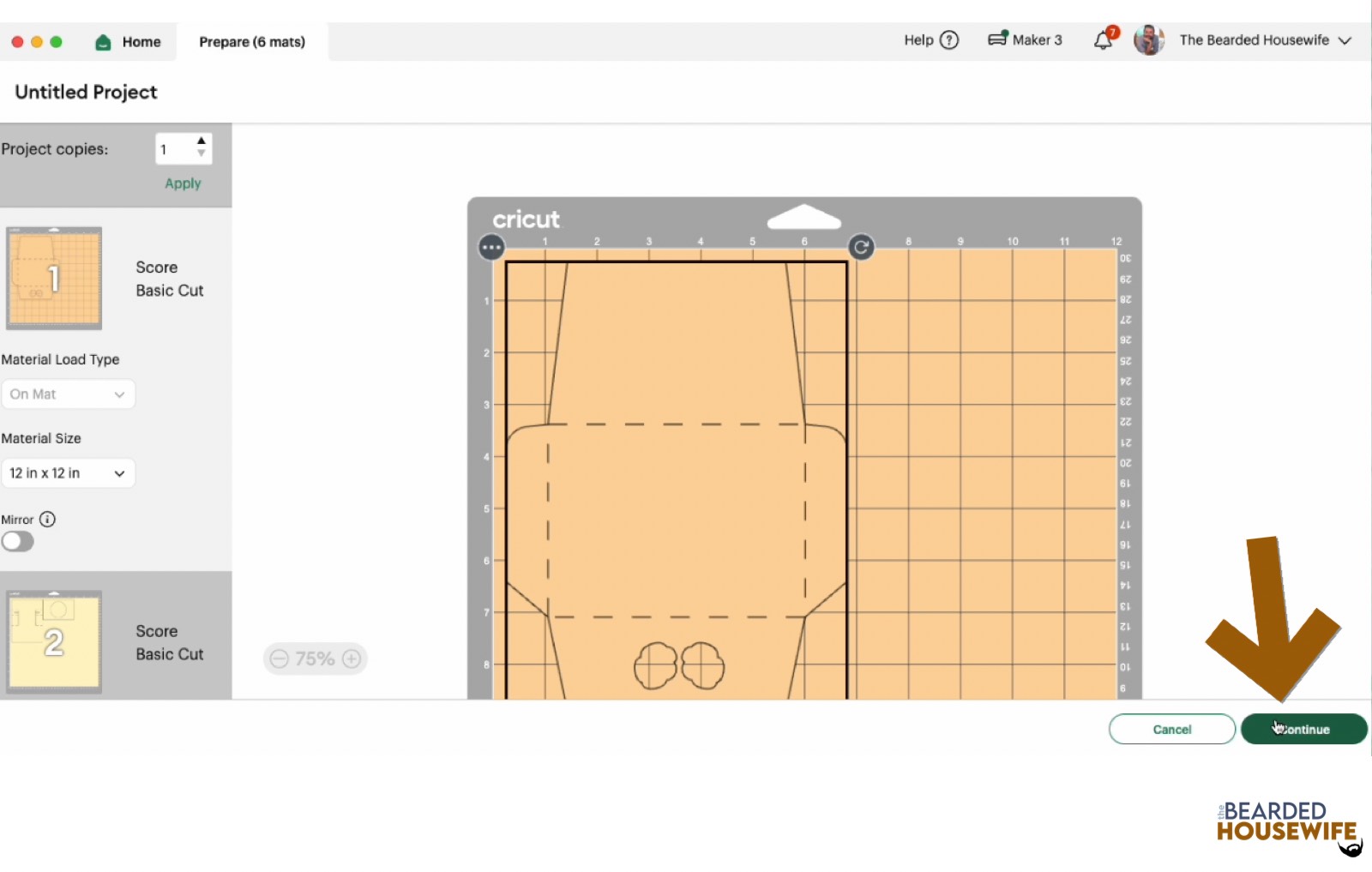Toggle the Mirror switch

click(x=18, y=542)
